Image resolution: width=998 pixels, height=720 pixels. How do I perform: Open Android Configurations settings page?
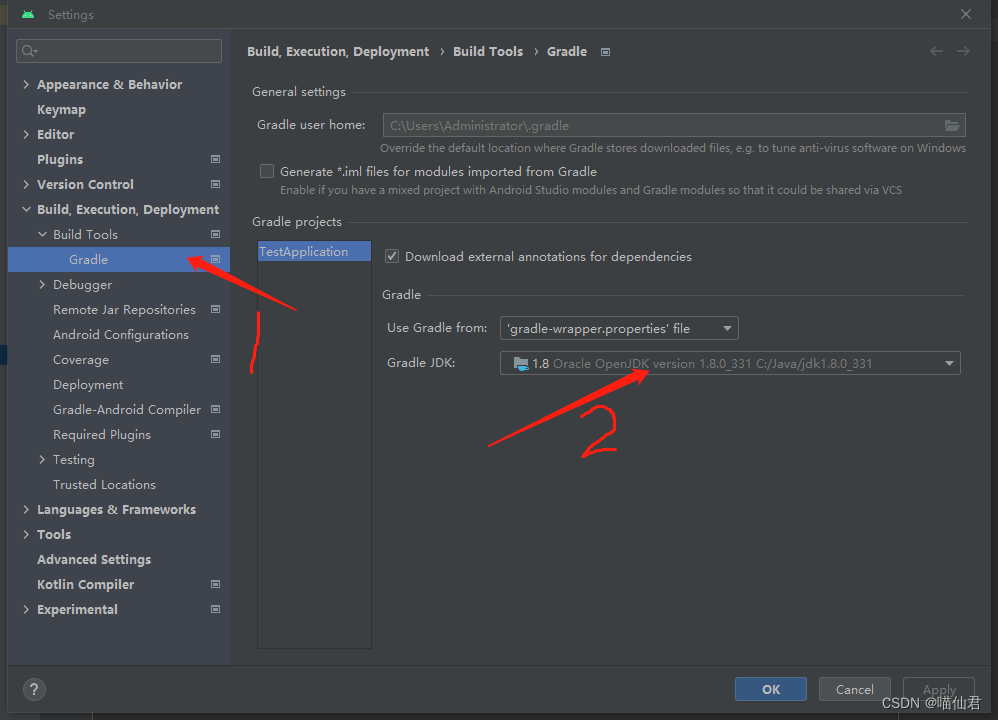pyautogui.click(x=120, y=335)
